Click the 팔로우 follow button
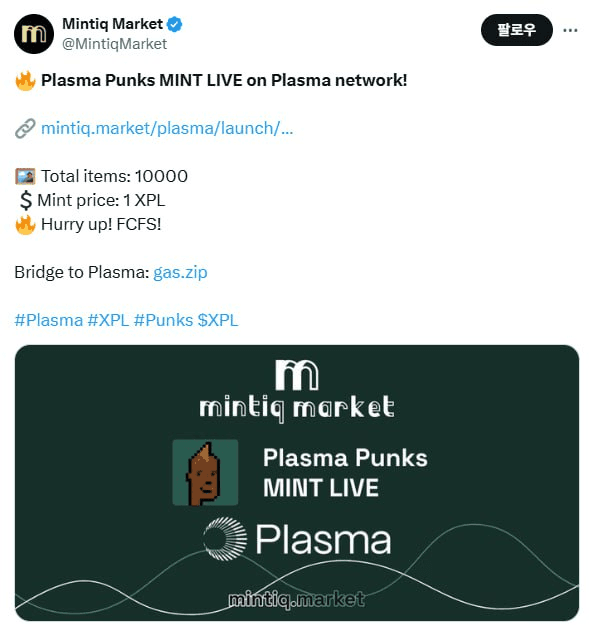Viewport: 589px width, 626px height. (516, 30)
